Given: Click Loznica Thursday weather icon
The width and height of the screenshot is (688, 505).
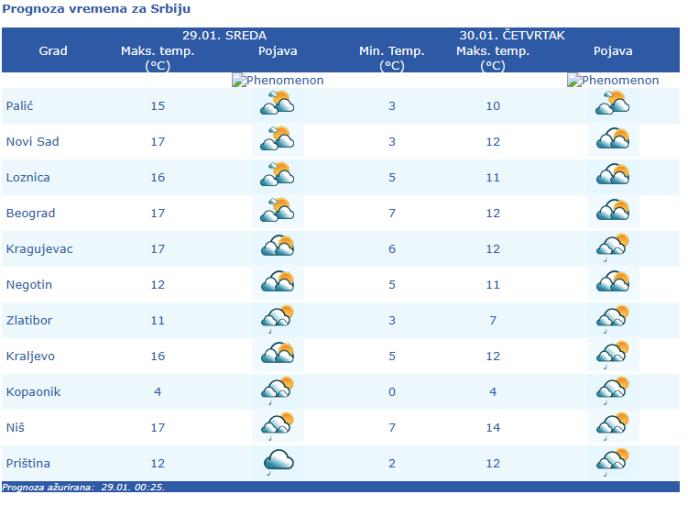Looking at the screenshot, I should (x=613, y=175).
